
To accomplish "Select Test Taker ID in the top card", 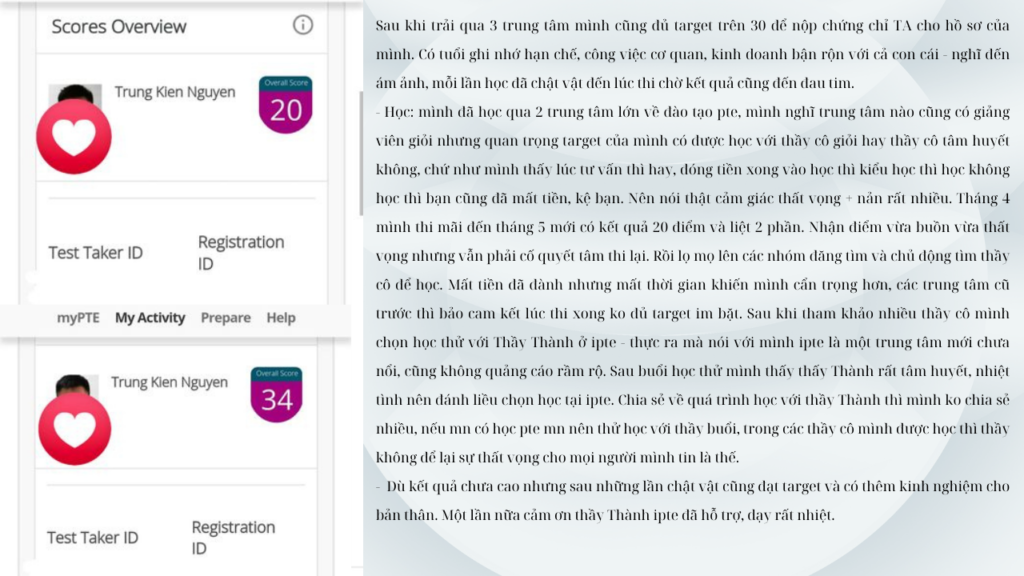I will coord(95,253).
